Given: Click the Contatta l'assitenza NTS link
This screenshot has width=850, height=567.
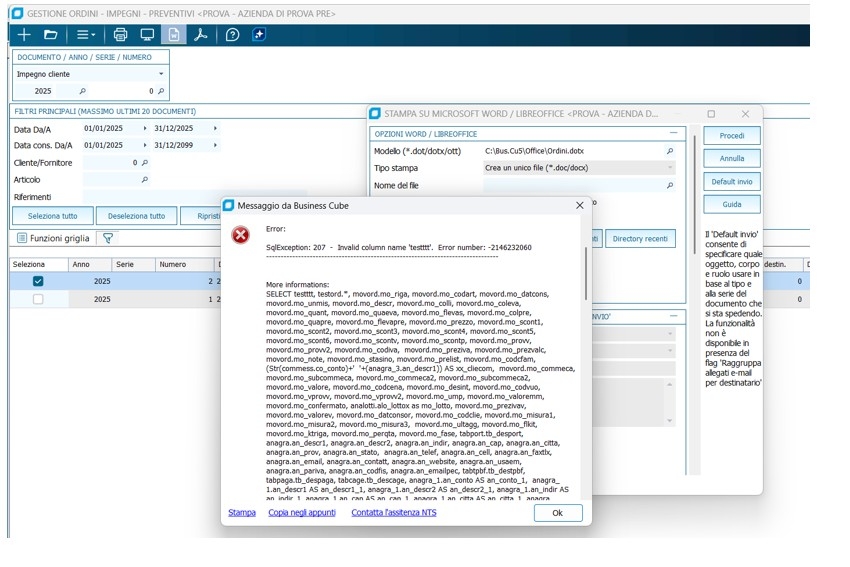Looking at the screenshot, I should coord(394,512).
